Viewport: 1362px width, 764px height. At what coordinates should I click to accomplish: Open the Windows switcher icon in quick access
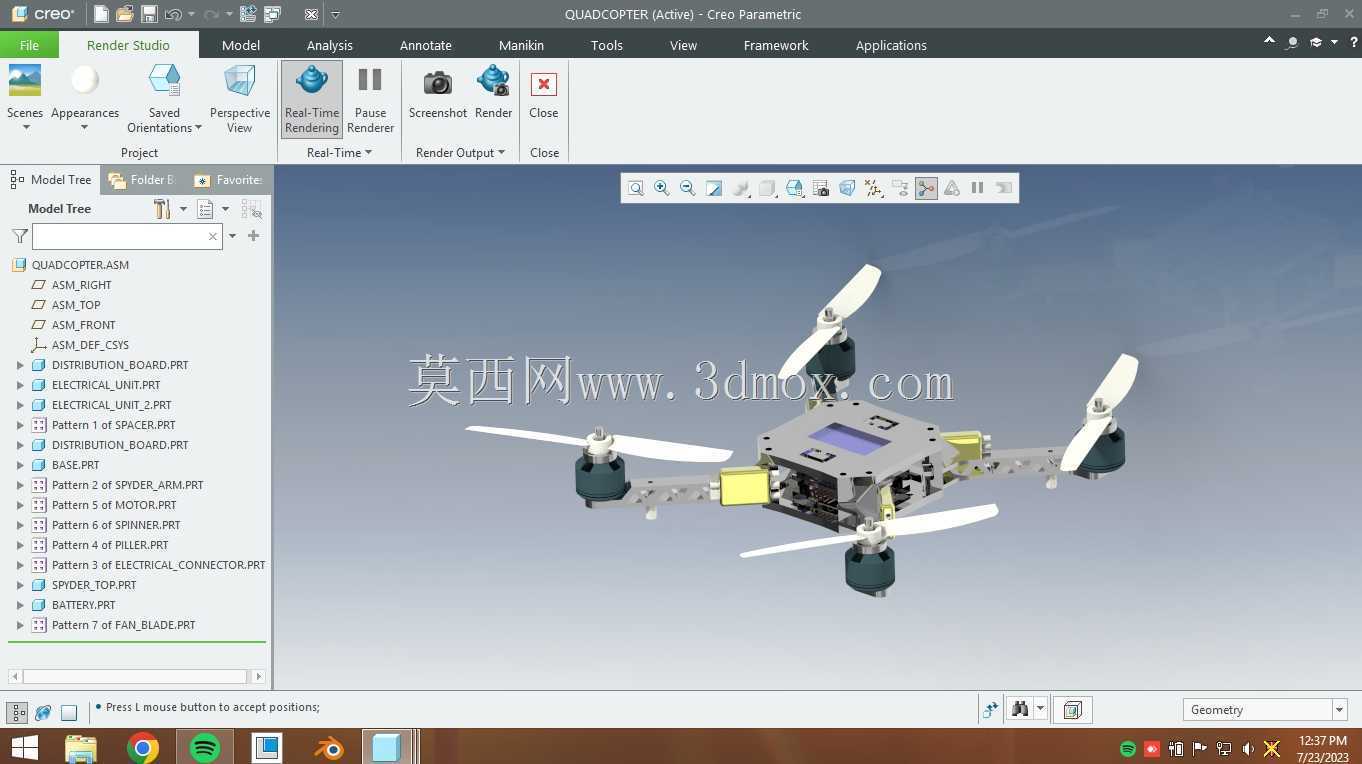(x=272, y=14)
